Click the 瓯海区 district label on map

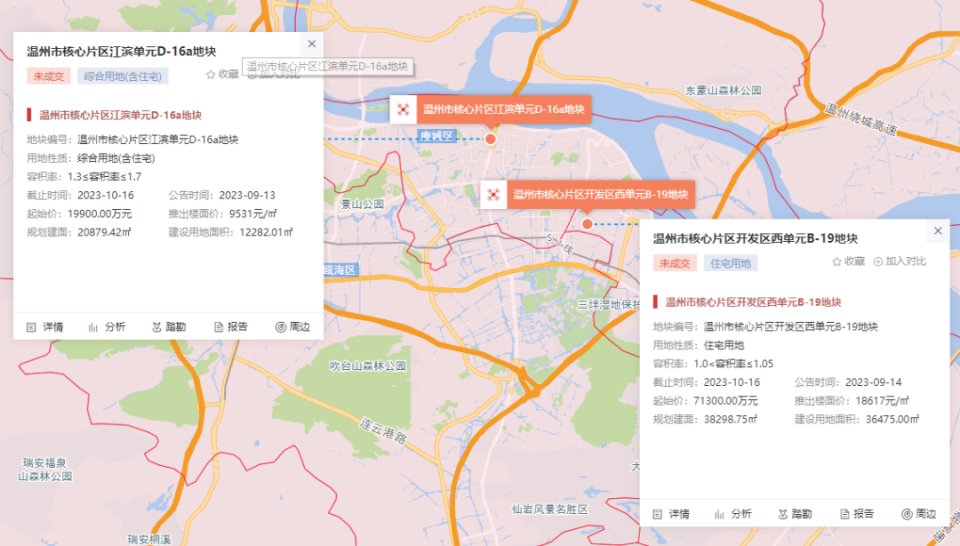coord(340,270)
